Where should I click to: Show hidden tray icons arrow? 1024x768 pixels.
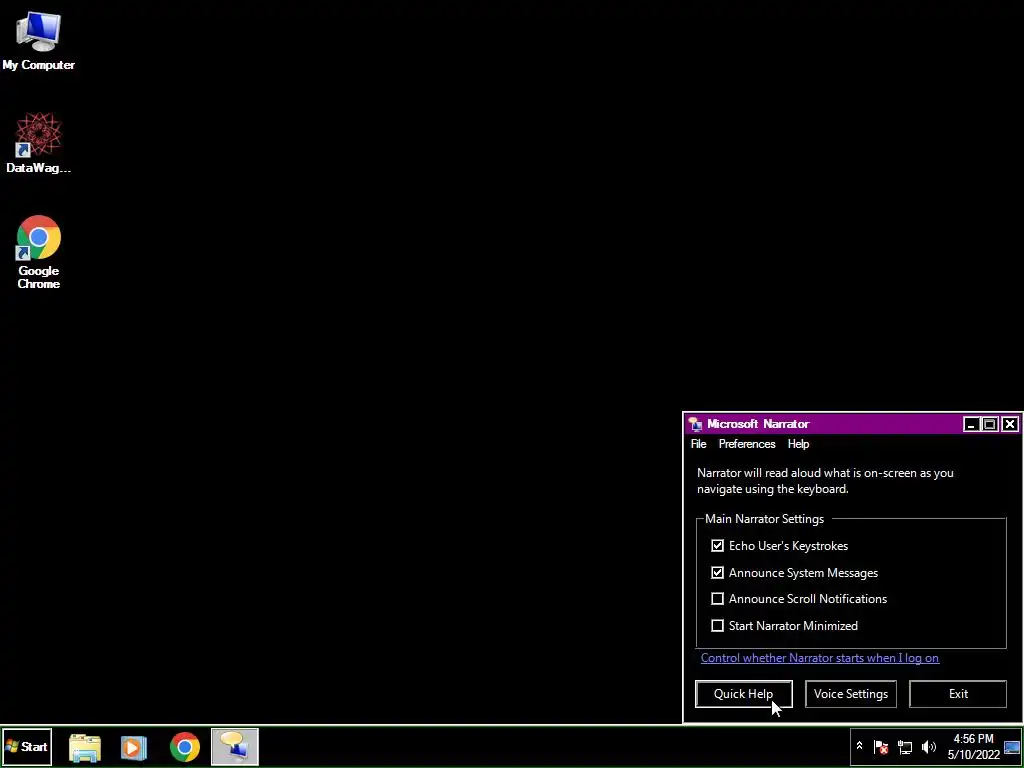click(x=859, y=746)
